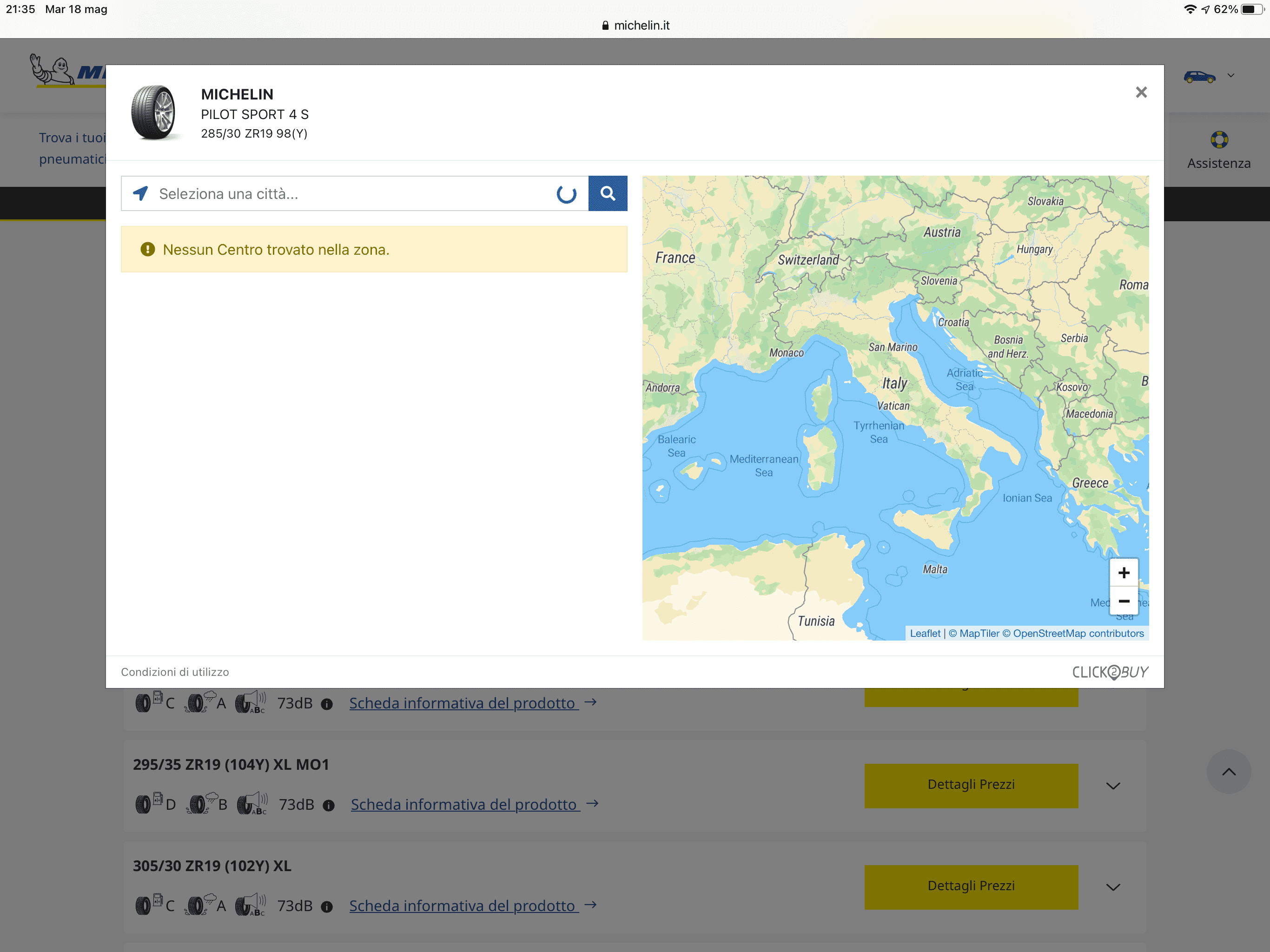
Task: Click the '295/35 ZR19 (104Y) XL MO1' heading
Action: 231,764
